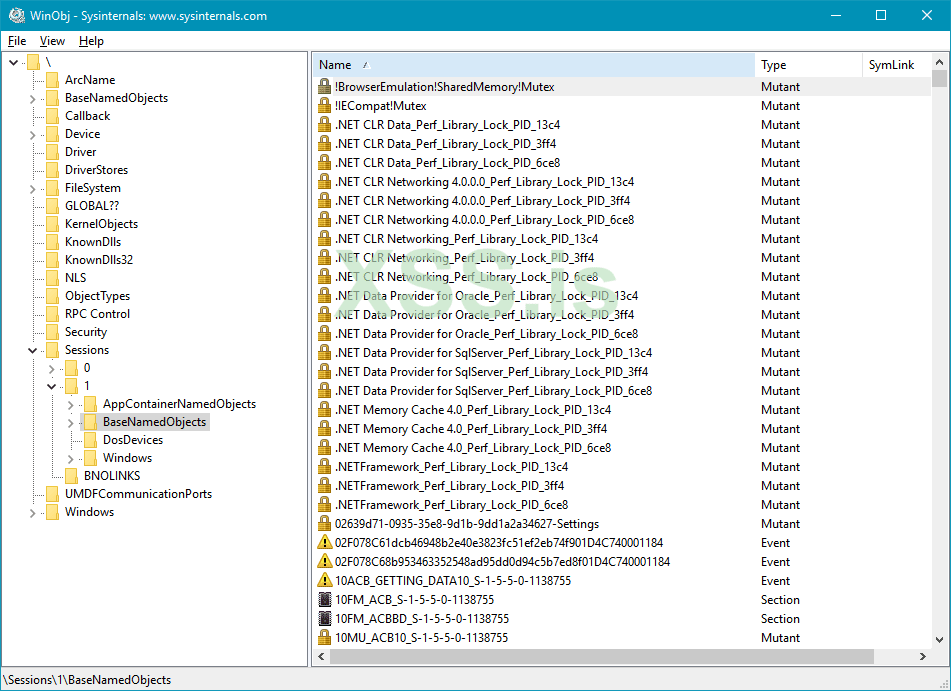Click folder icon of ArcName in tree
The width and height of the screenshot is (951, 691).
53,80
